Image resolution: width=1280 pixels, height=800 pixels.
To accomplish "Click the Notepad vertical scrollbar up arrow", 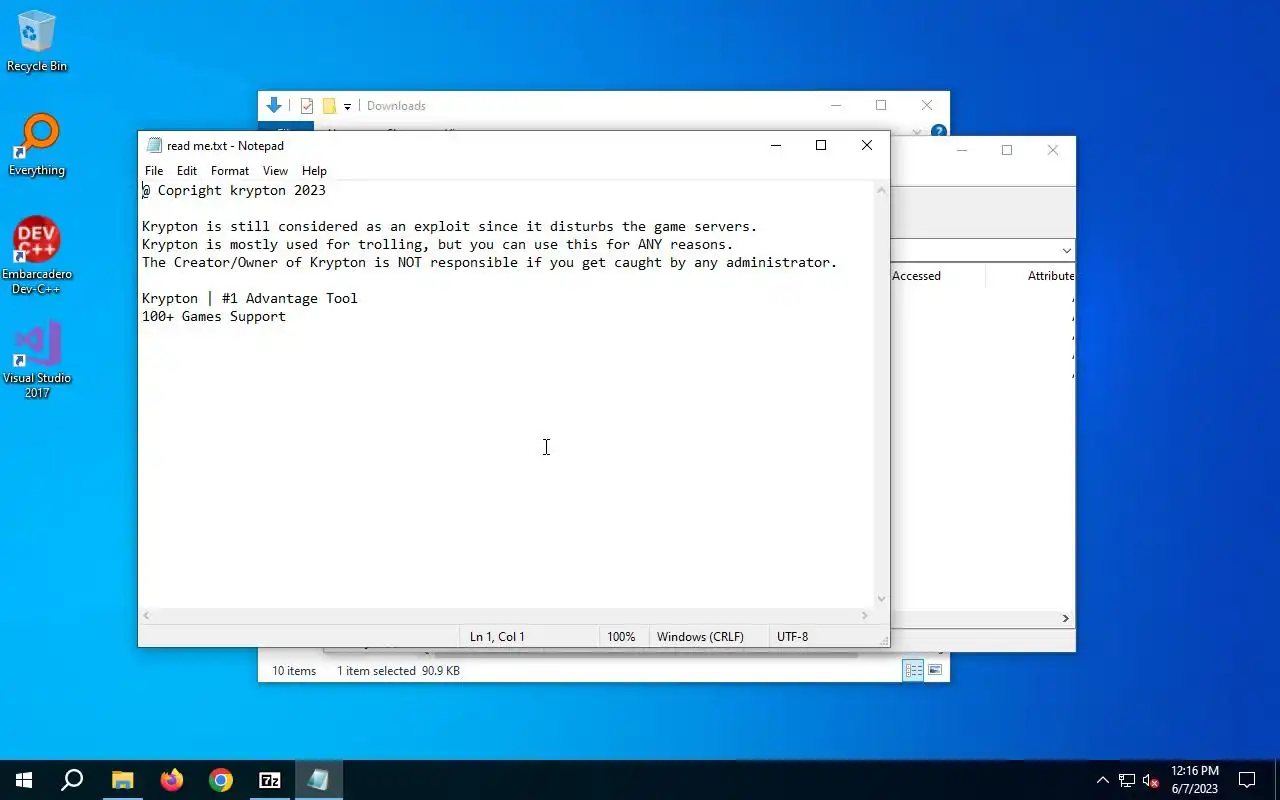I will pos(881,190).
